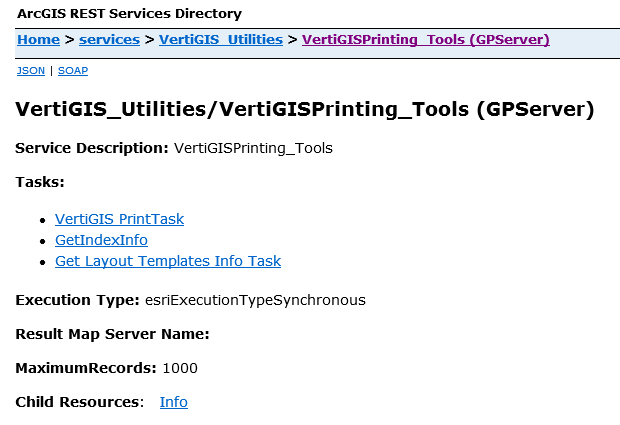Open the GetIndexInfo task

click(101, 240)
